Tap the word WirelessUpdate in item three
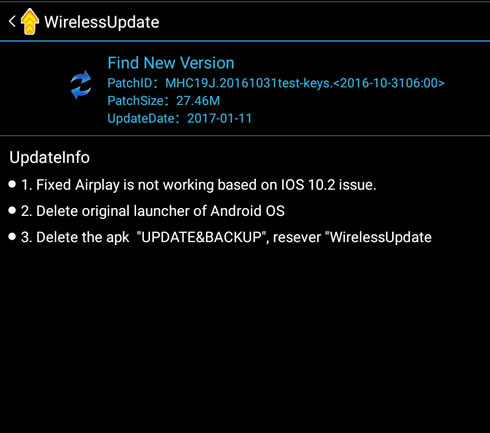 (x=381, y=237)
